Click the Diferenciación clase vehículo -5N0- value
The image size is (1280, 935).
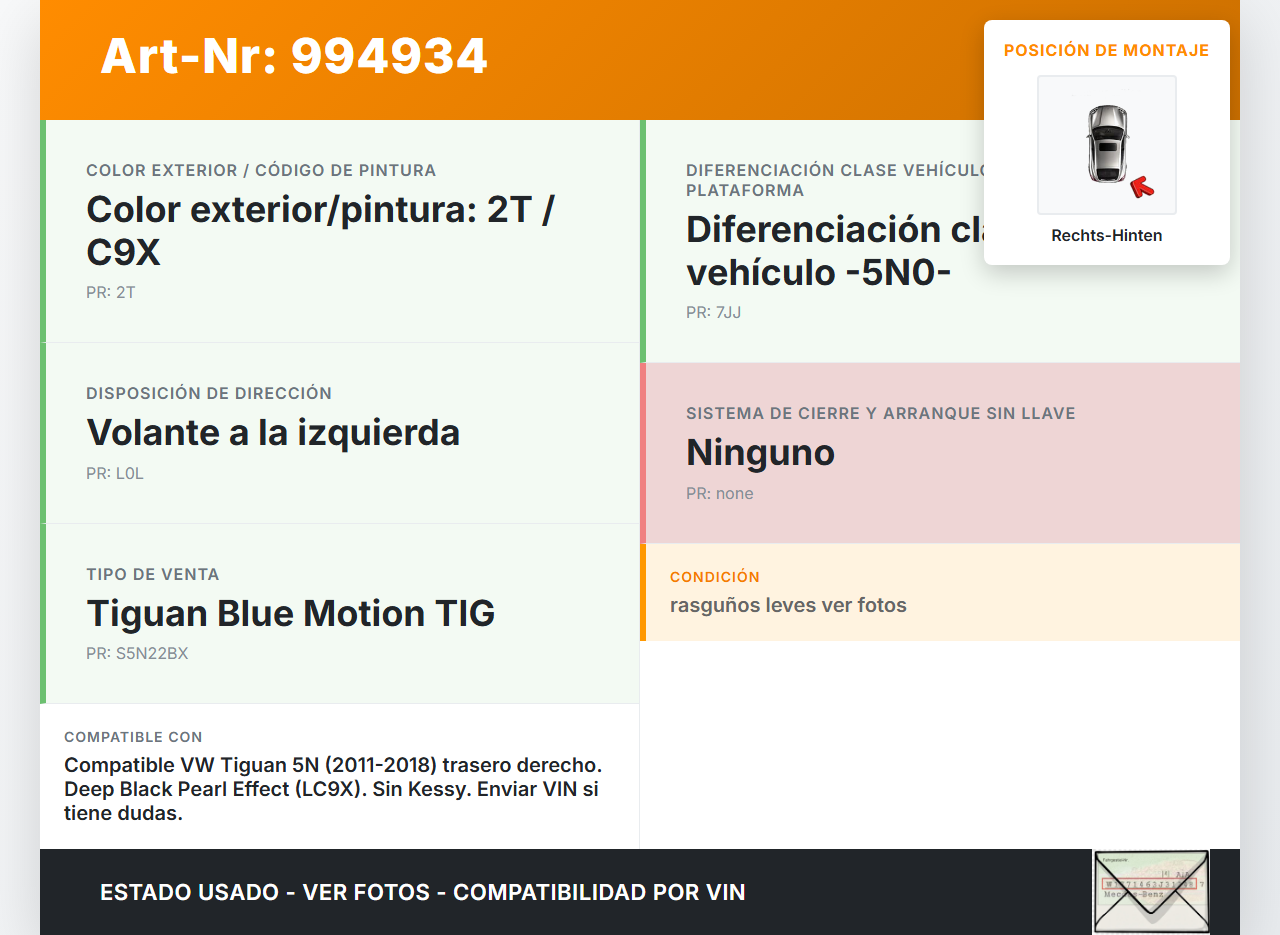point(835,251)
